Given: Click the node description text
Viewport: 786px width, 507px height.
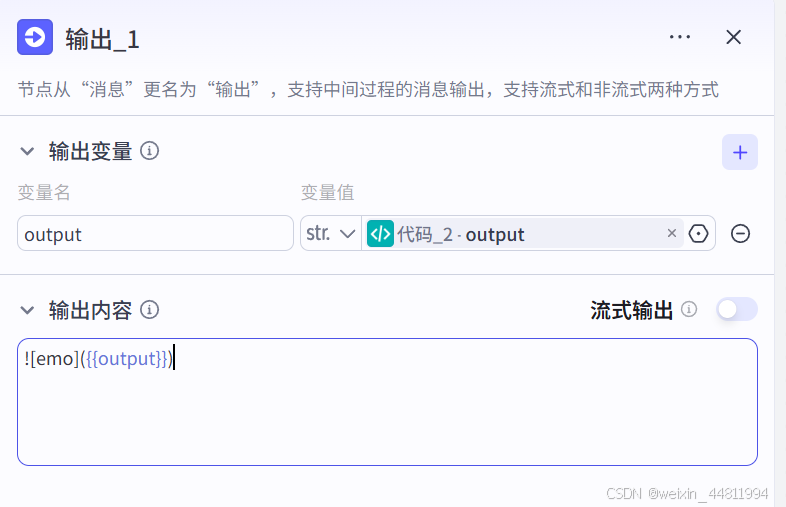Looking at the screenshot, I should (x=368, y=90).
